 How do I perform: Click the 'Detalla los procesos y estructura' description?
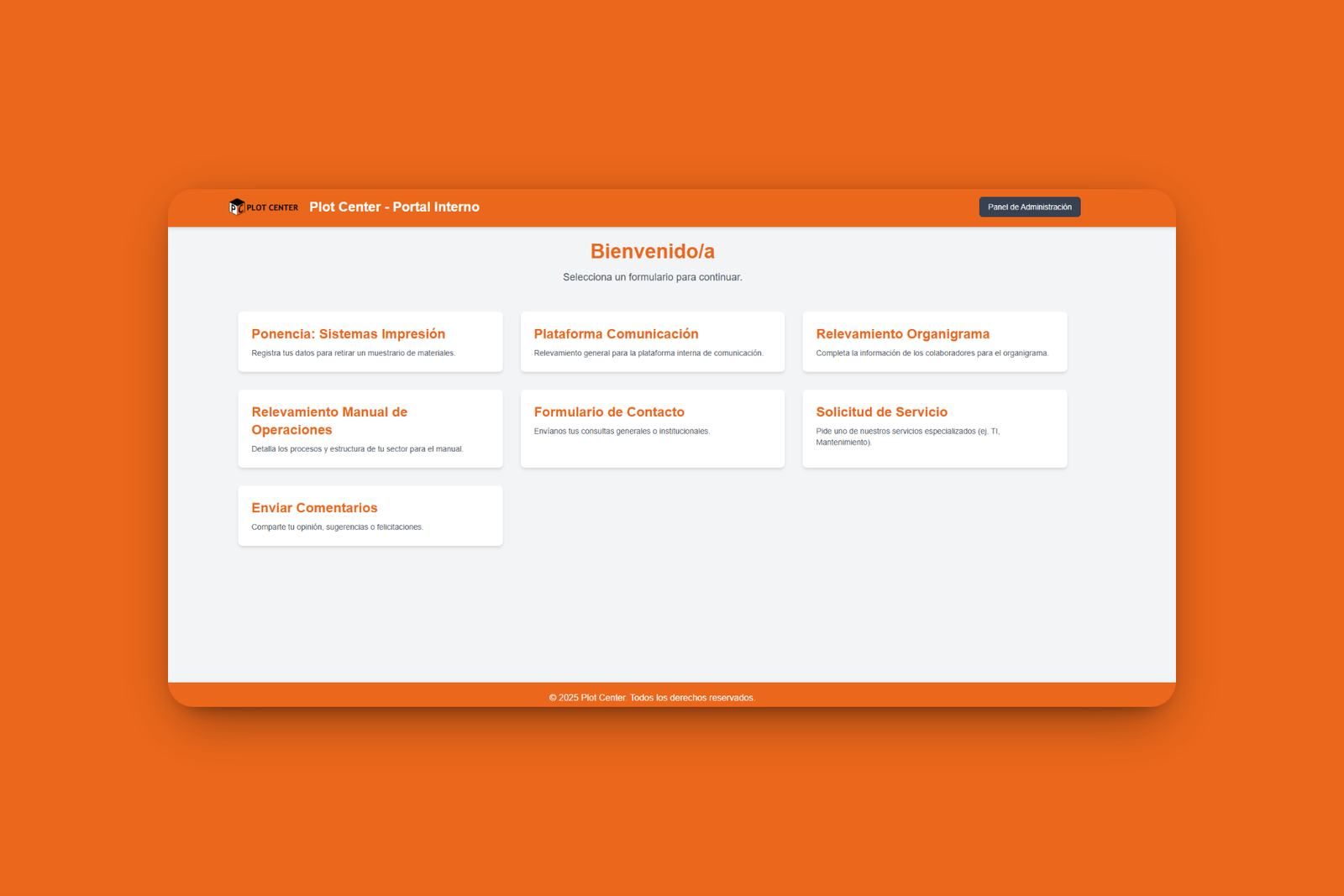pos(357,449)
